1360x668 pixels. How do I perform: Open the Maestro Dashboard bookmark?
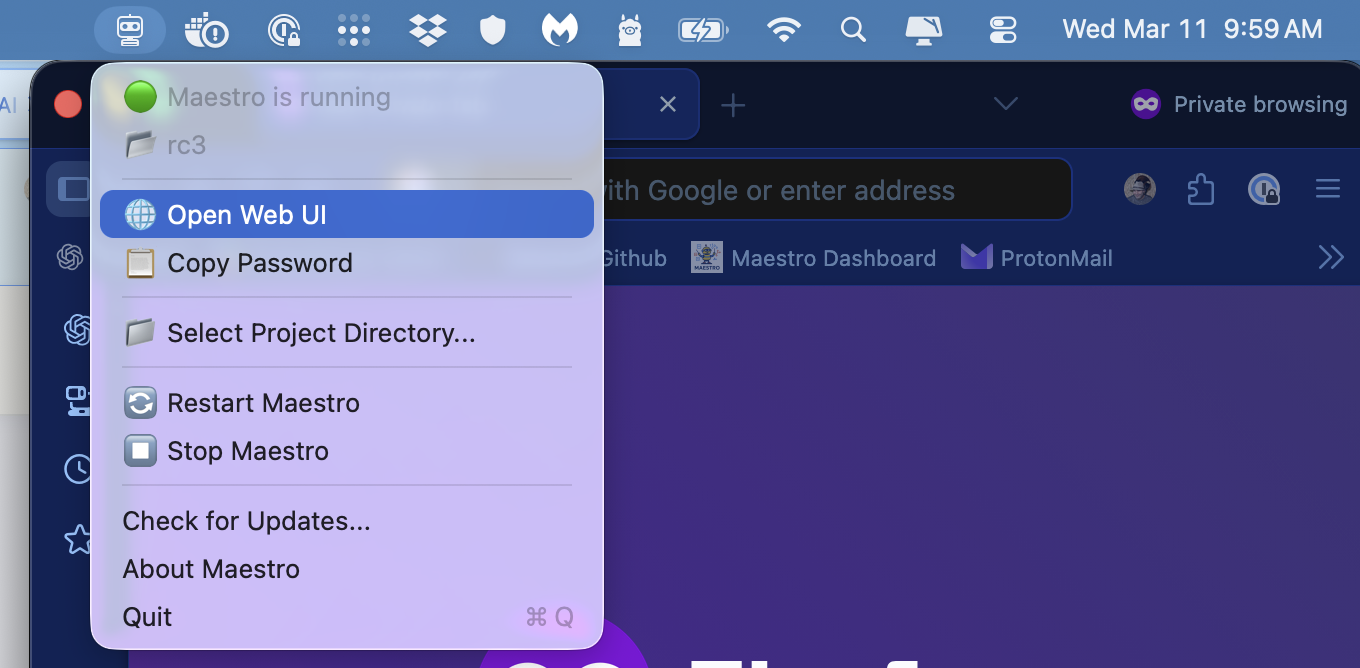813,258
